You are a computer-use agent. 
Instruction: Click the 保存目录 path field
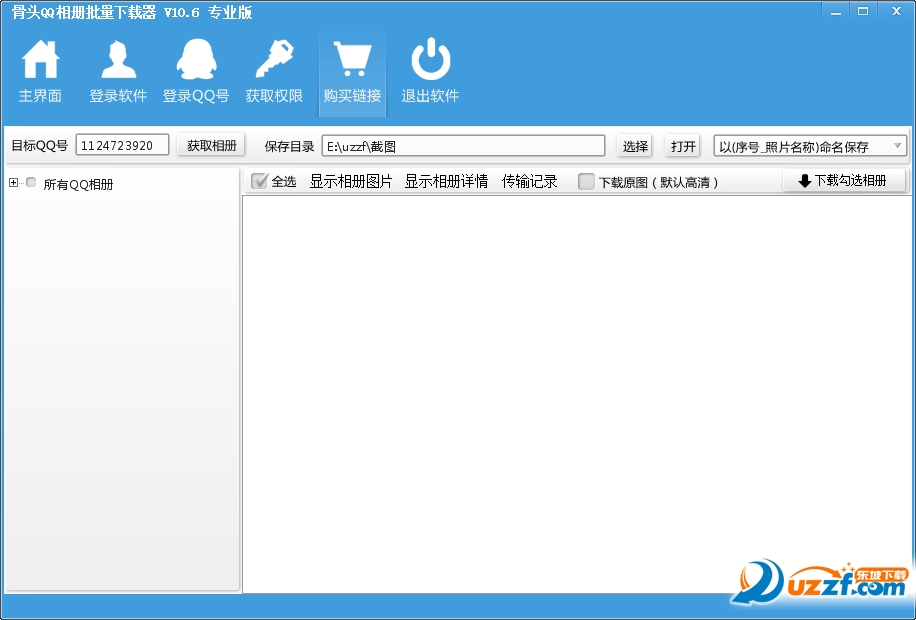(x=463, y=146)
